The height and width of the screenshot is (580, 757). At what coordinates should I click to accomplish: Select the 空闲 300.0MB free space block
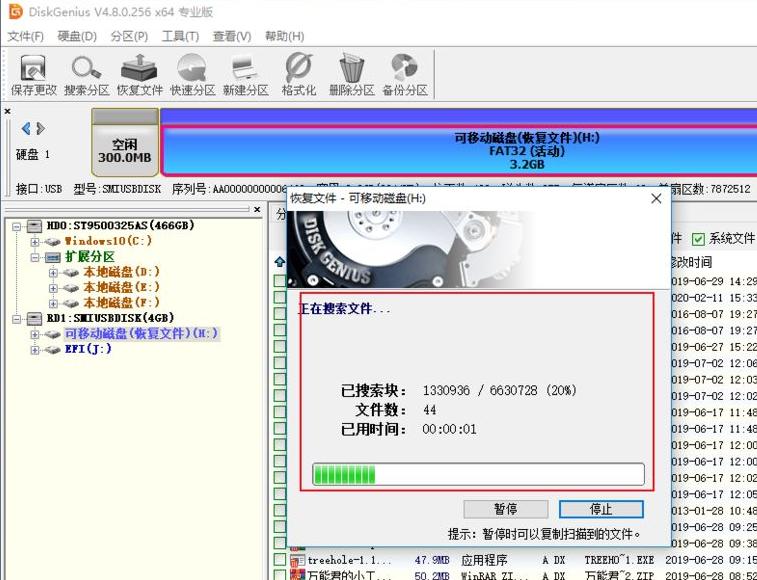click(125, 142)
